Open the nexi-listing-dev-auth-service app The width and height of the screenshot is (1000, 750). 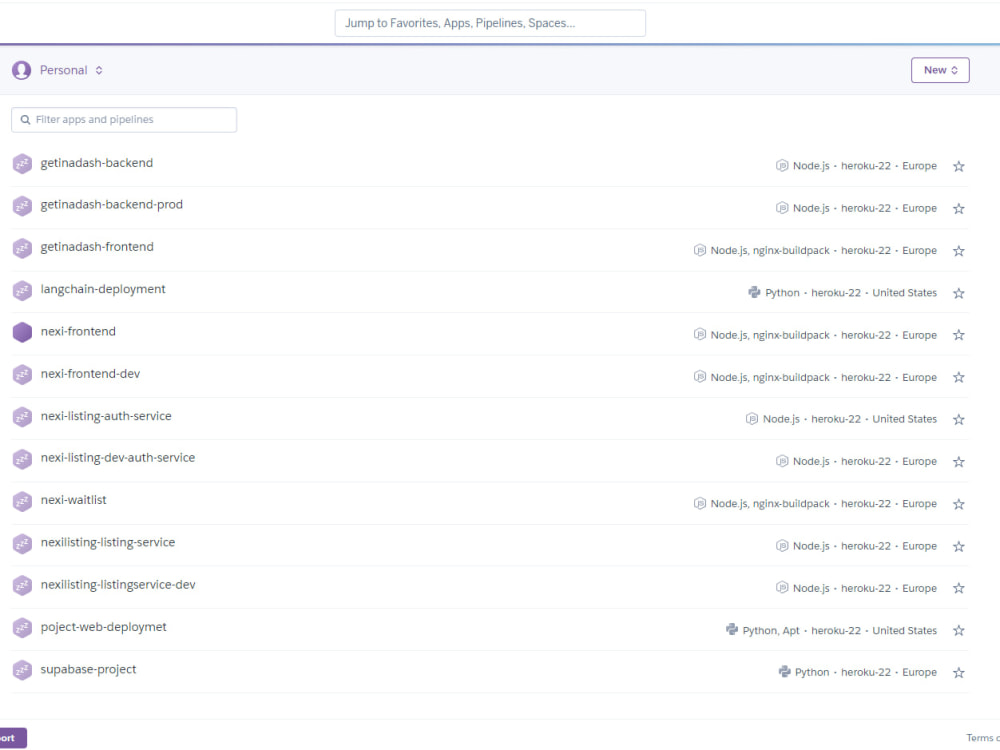pyautogui.click(x=118, y=458)
